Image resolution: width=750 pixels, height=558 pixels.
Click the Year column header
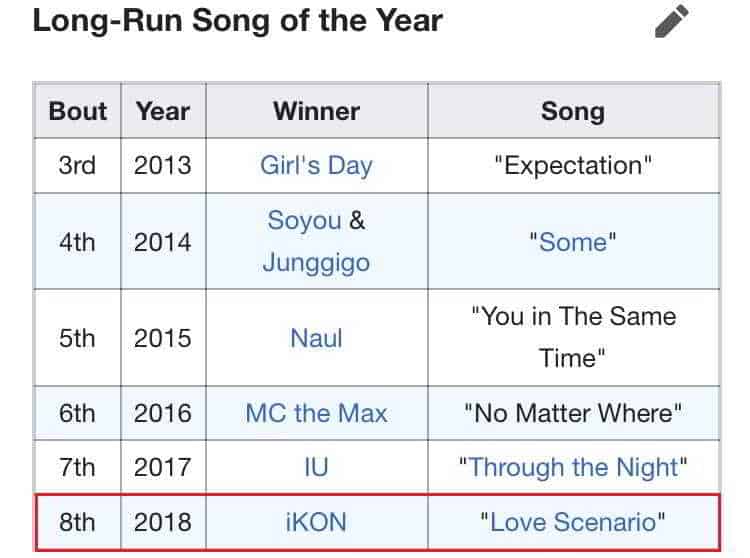[x=163, y=111]
